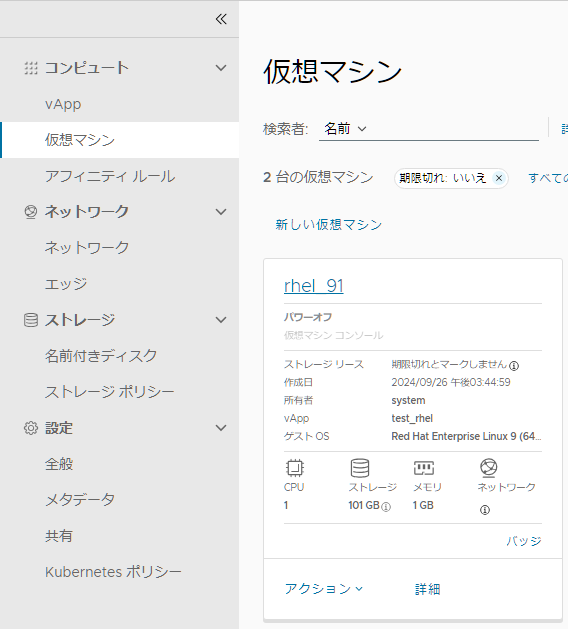The width and height of the screenshot is (568, 629).
Task: Click 新しい仮想マシン button
Action: point(329,225)
